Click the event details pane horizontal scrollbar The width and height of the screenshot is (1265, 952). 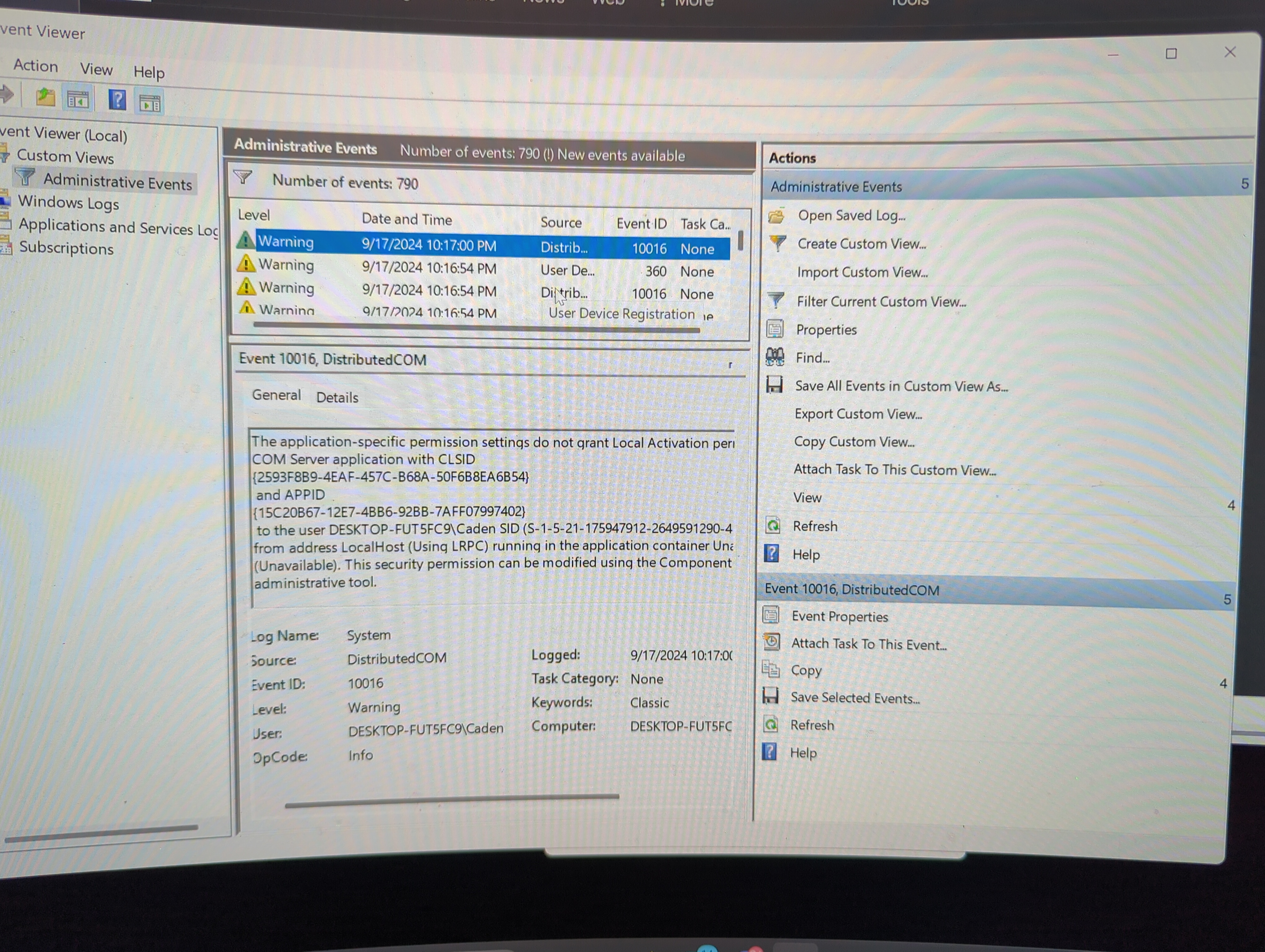pyautogui.click(x=452, y=800)
